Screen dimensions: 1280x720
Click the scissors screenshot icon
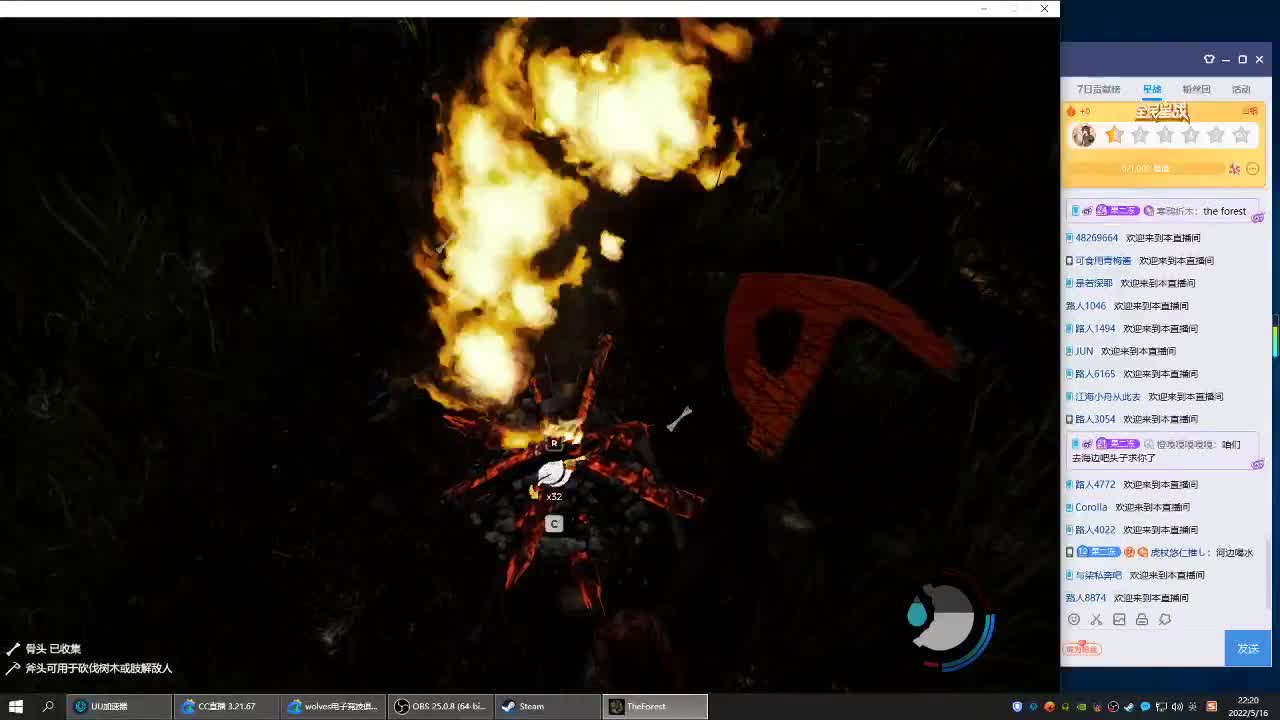1096,620
